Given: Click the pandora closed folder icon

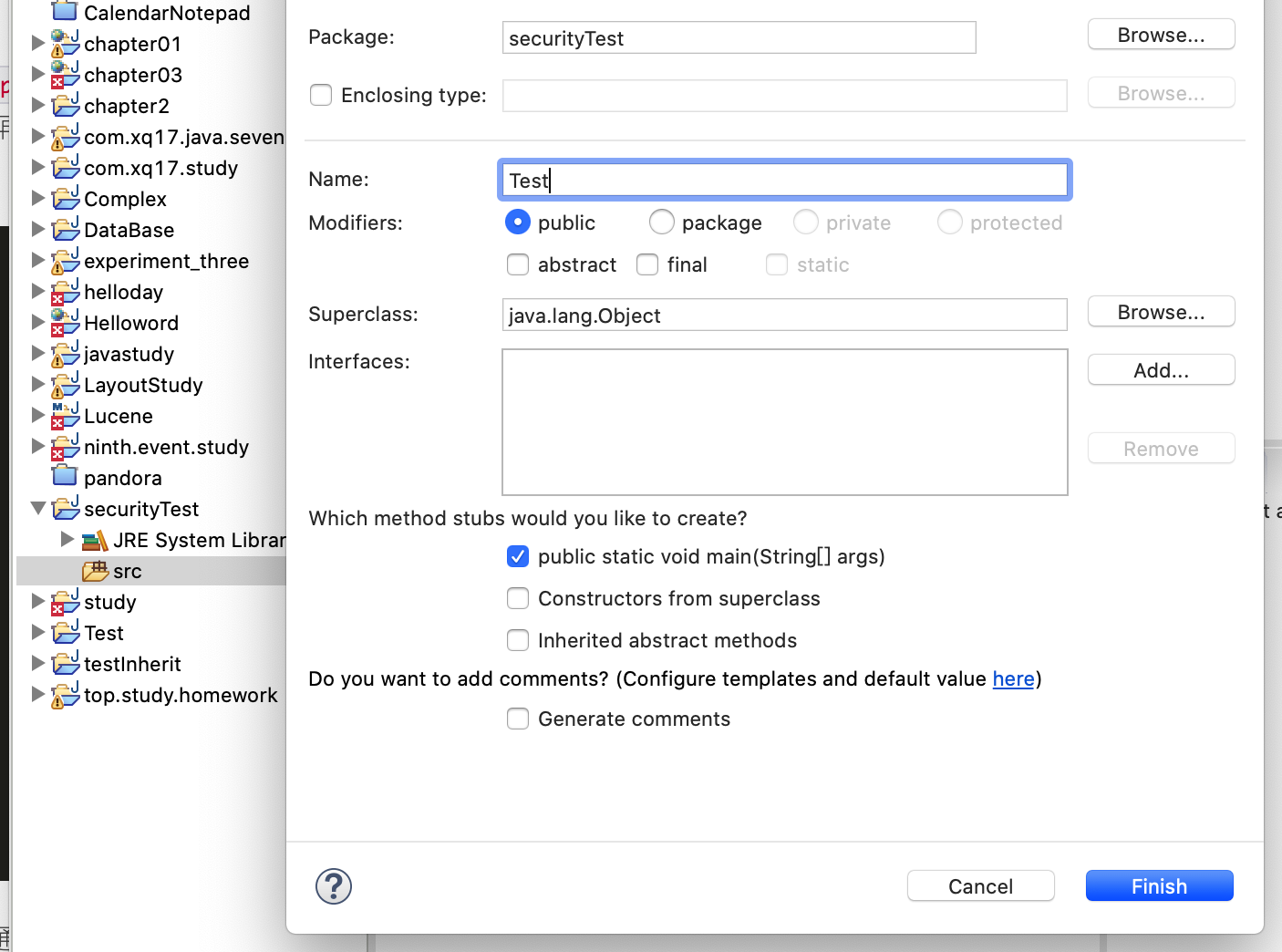Looking at the screenshot, I should click(65, 476).
